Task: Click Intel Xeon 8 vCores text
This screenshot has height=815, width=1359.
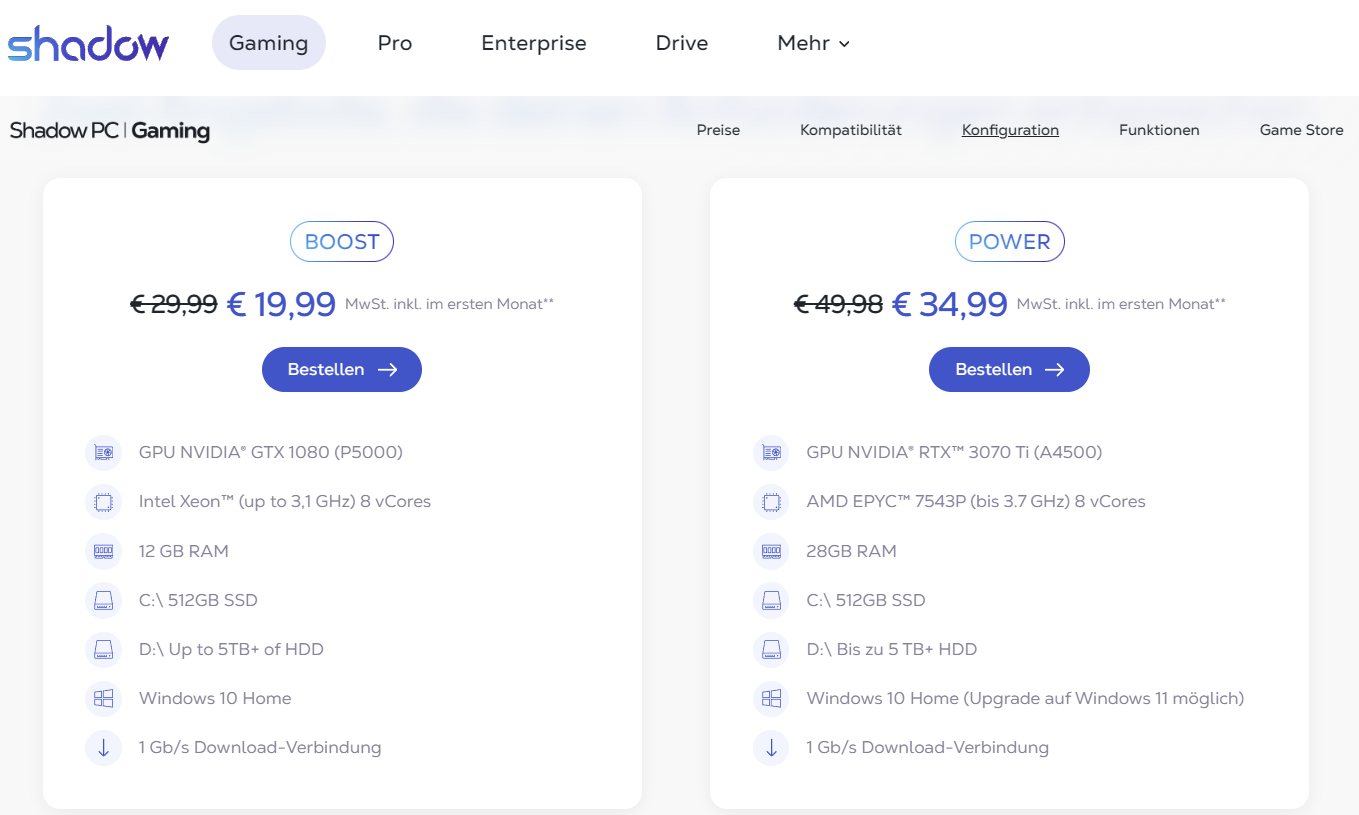Action: (x=285, y=501)
